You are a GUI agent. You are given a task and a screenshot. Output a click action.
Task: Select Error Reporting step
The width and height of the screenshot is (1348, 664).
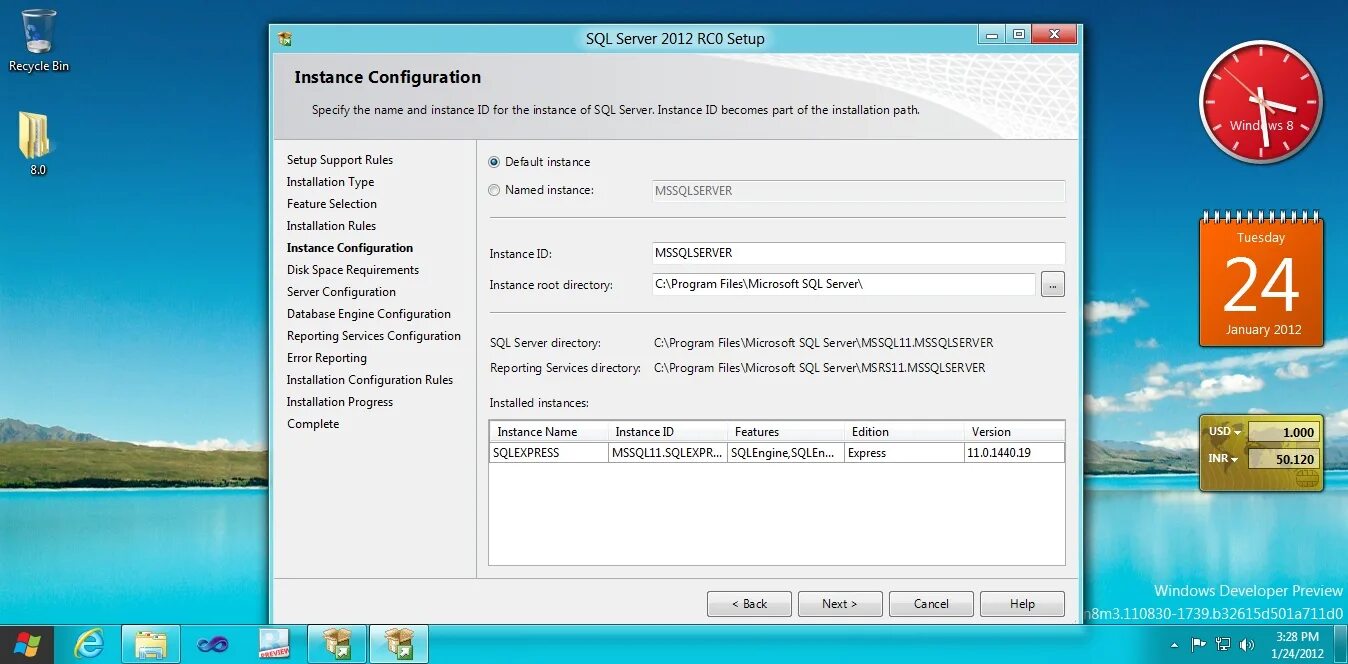[327, 358]
